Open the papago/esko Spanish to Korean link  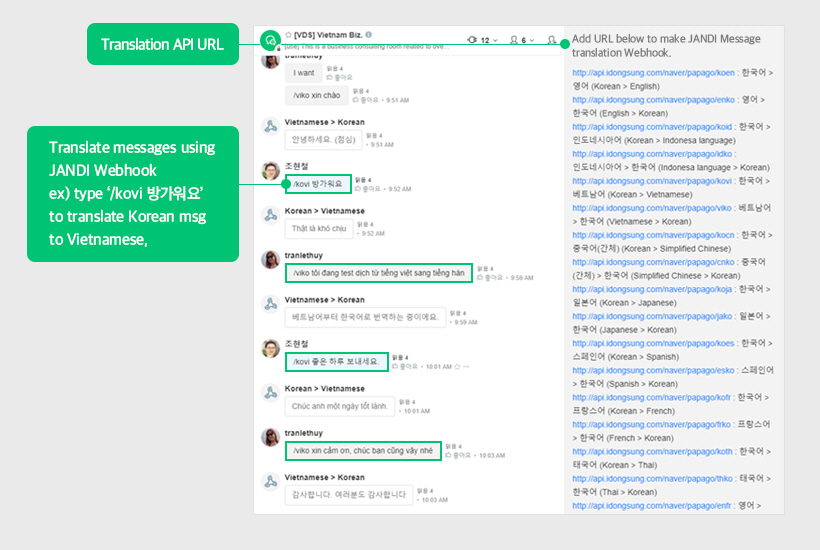point(653,371)
